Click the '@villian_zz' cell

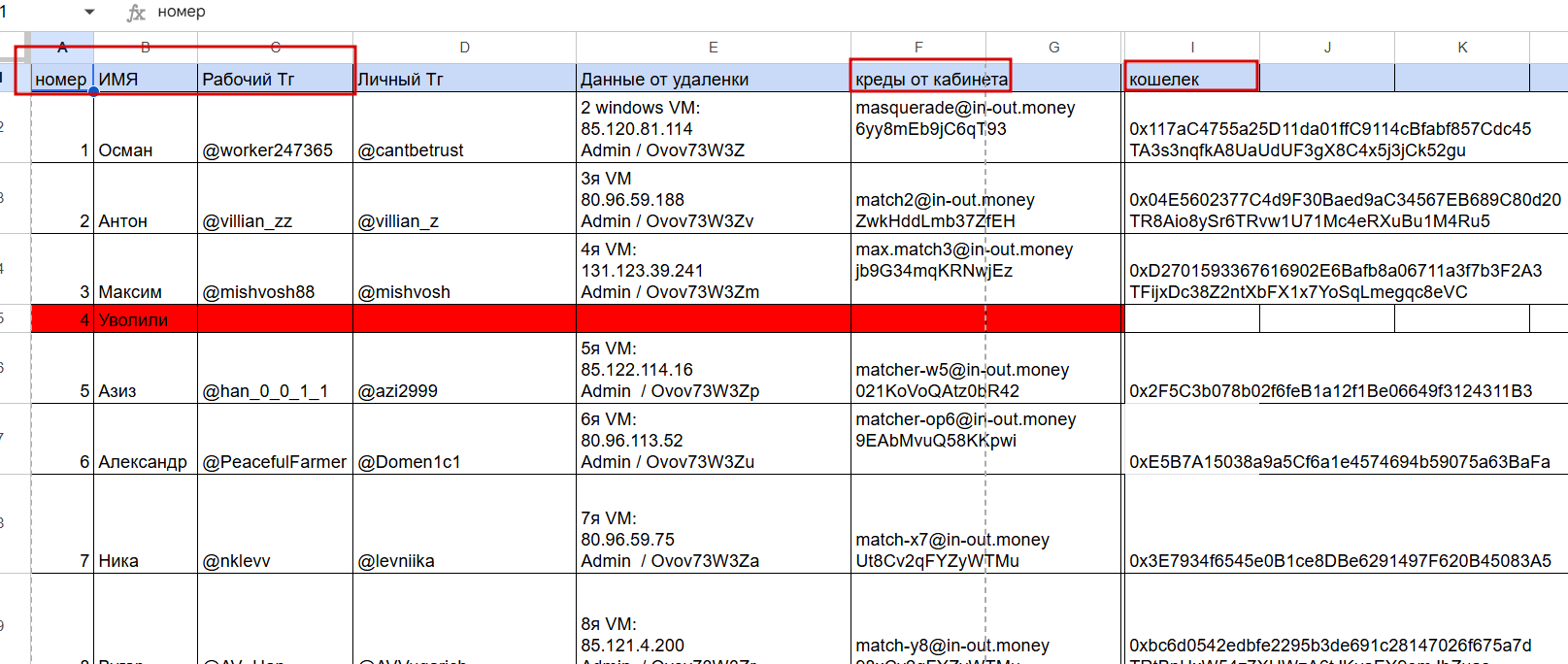pyautogui.click(x=276, y=198)
